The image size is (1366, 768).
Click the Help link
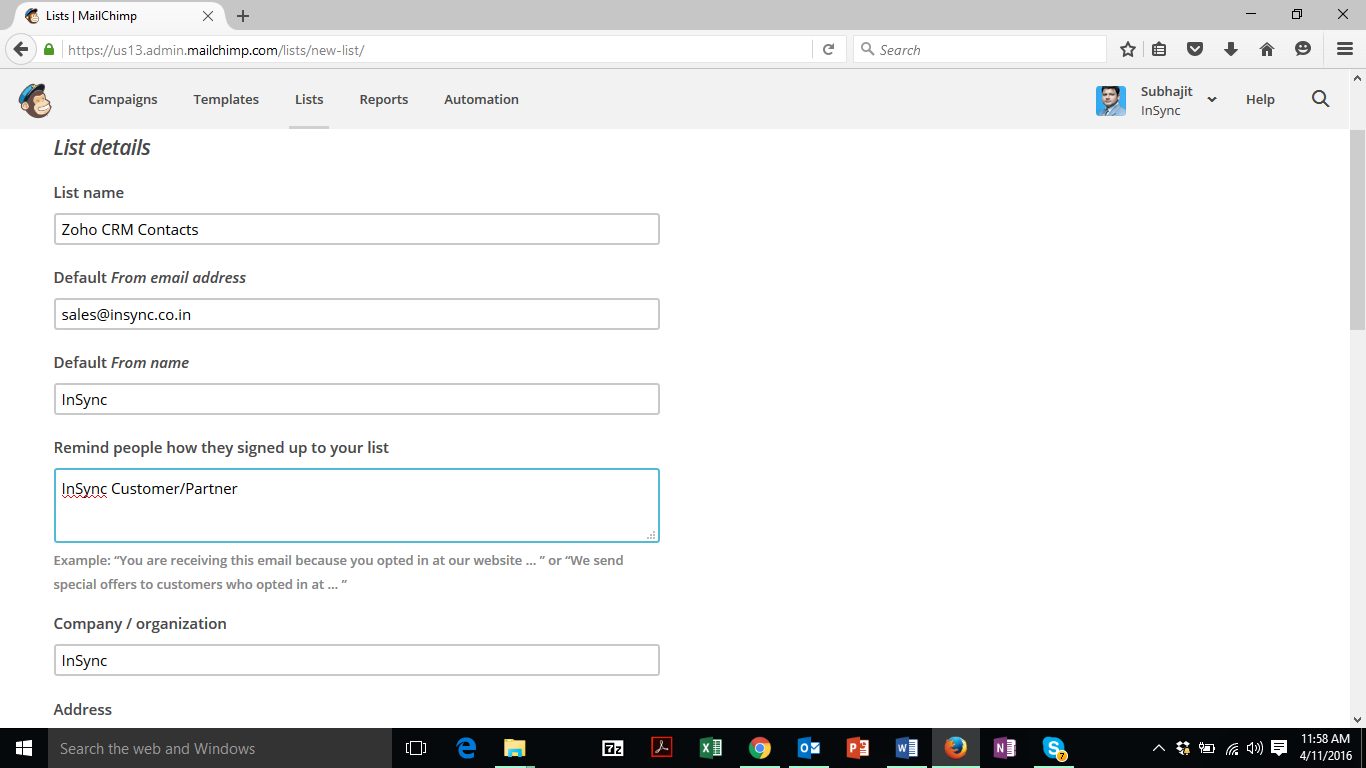(x=1260, y=99)
